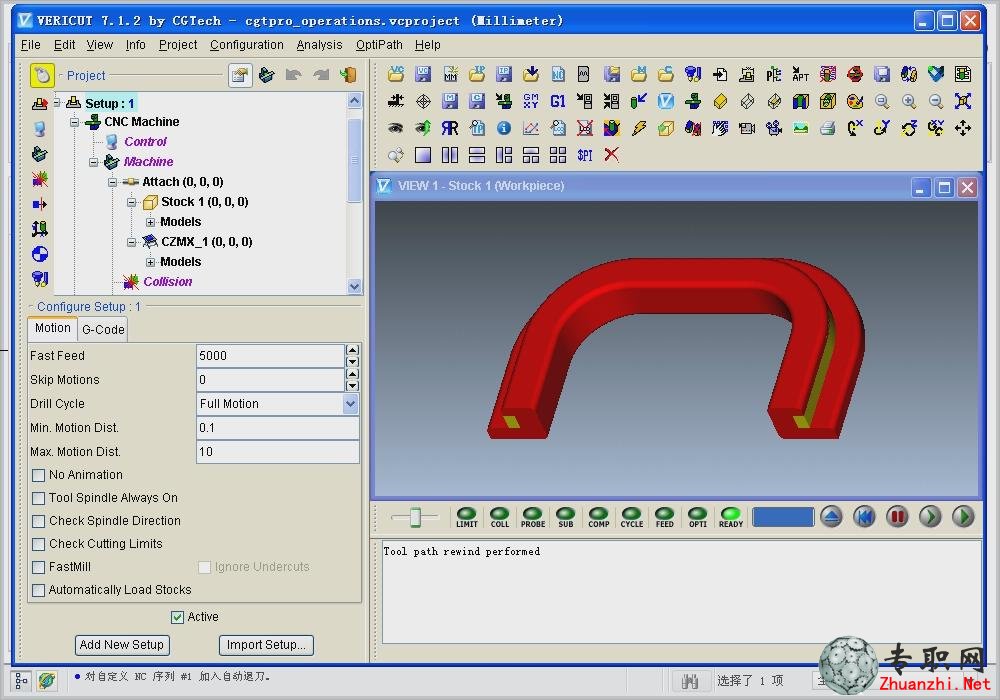Click the mirrored R reverse toolbar icon

tap(450, 128)
